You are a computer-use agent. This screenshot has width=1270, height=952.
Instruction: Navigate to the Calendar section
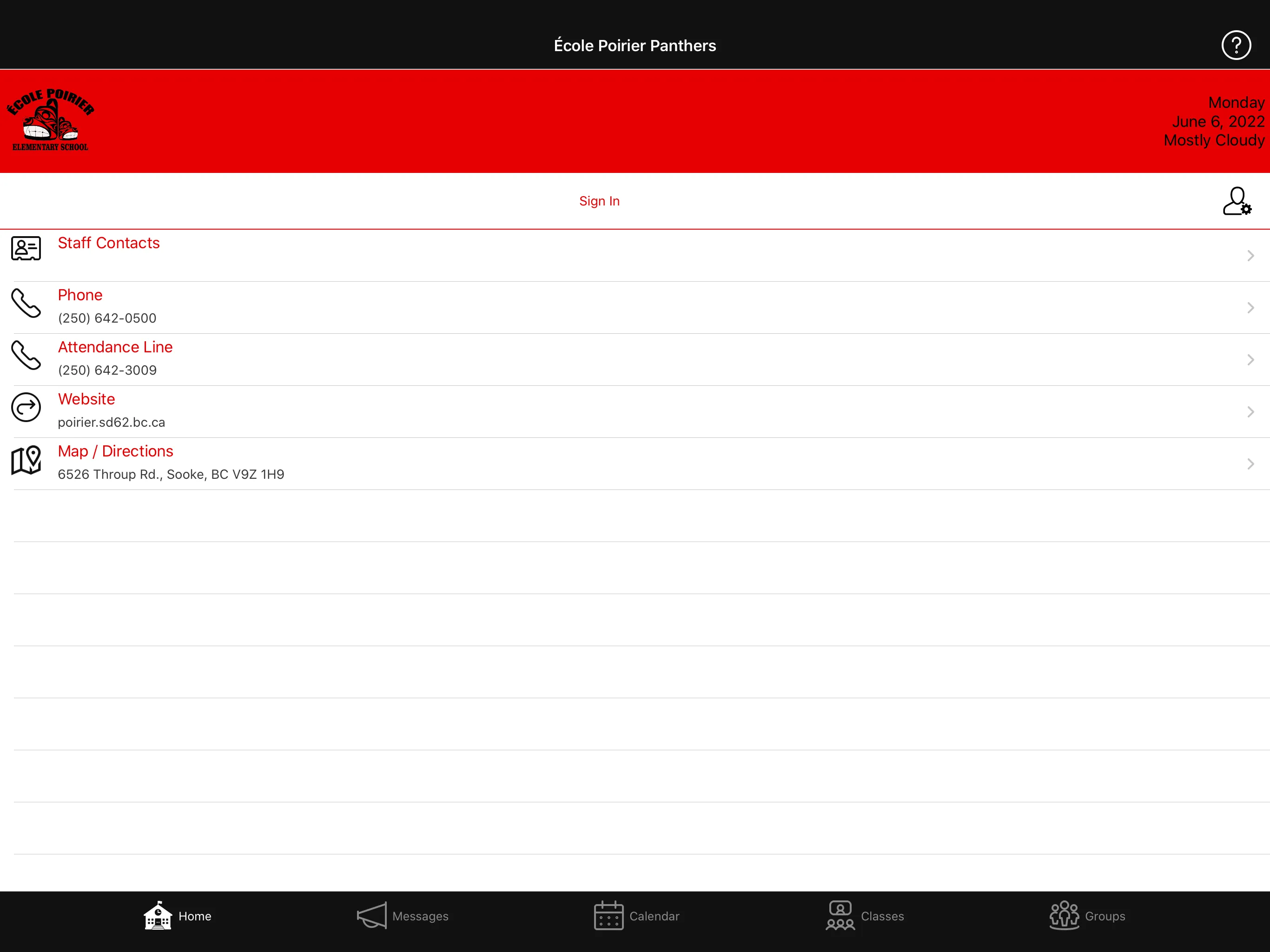635,916
